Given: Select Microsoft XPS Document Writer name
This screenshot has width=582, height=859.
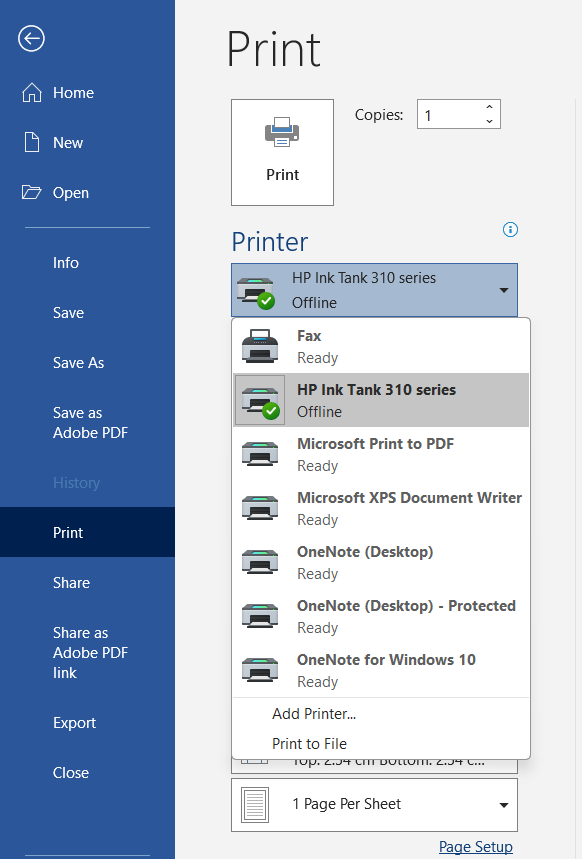Looking at the screenshot, I should point(409,497).
